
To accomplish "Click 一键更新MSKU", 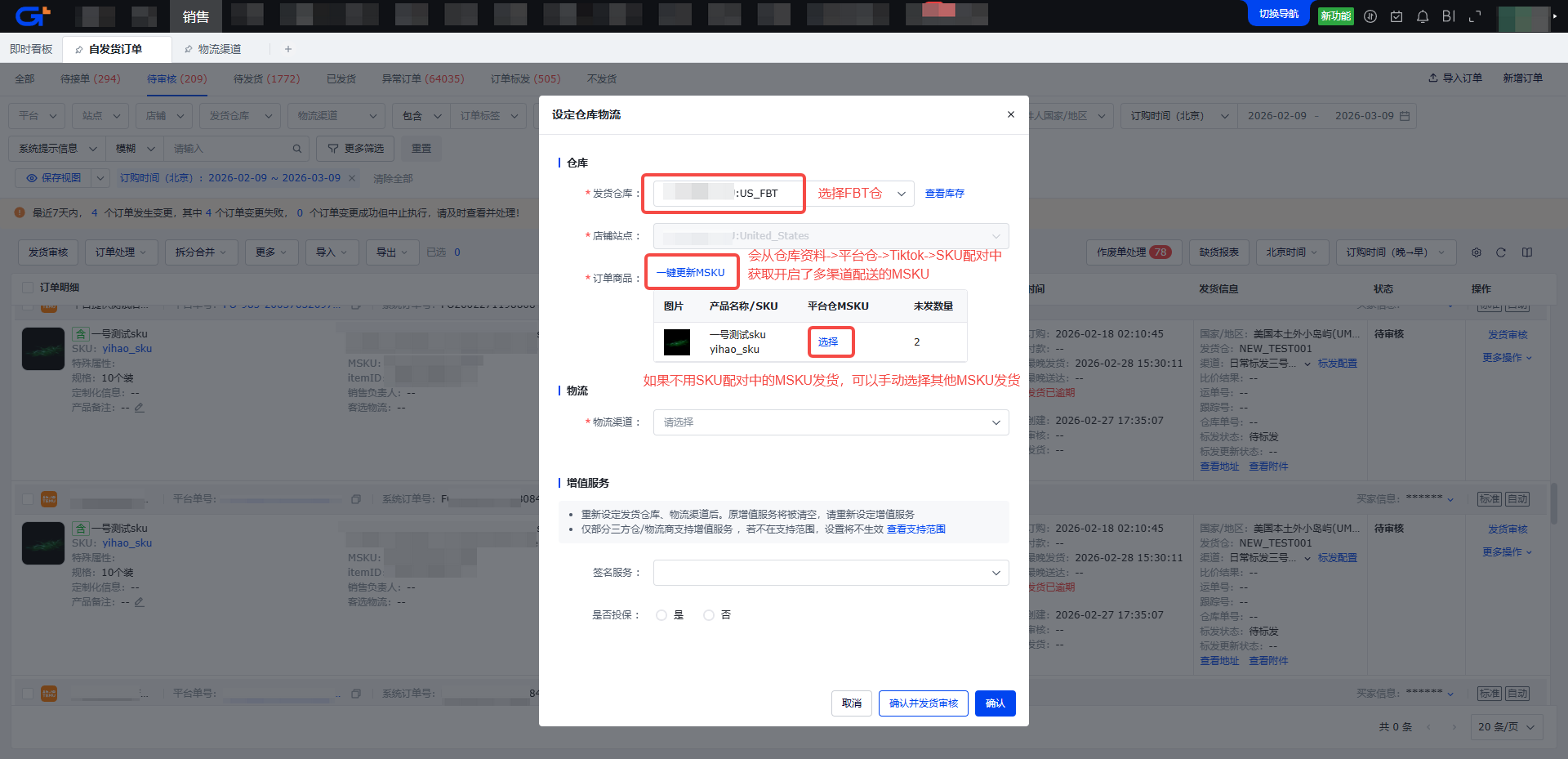I will tap(691, 273).
